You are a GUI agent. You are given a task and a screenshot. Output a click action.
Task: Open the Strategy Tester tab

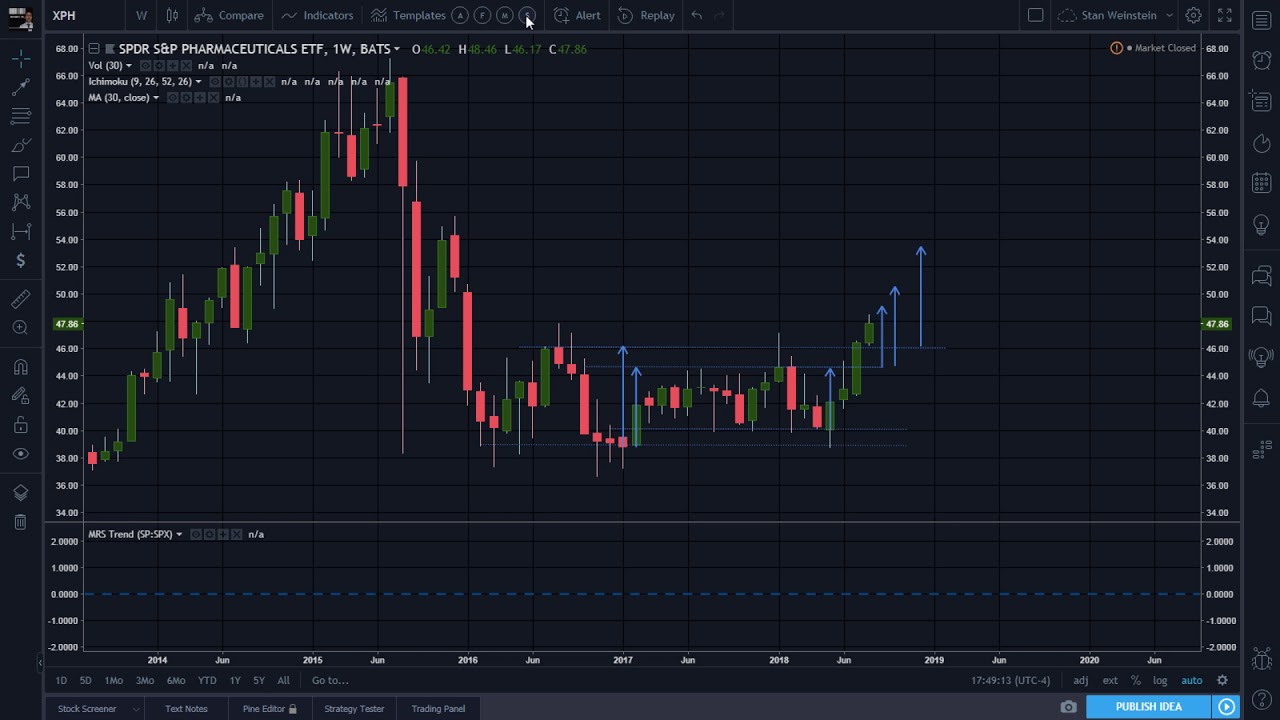point(354,709)
